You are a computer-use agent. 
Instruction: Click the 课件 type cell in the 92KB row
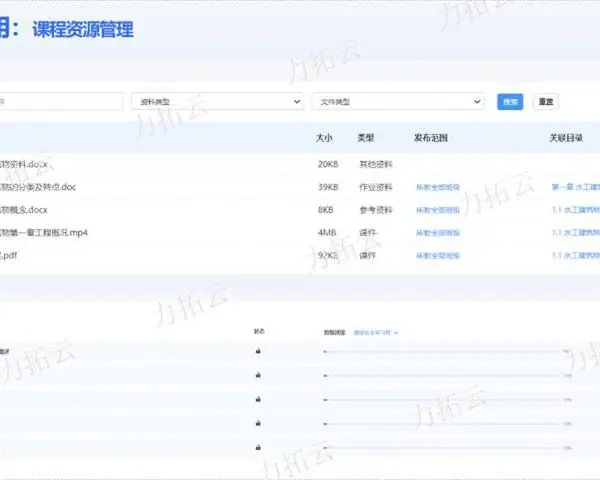point(368,255)
